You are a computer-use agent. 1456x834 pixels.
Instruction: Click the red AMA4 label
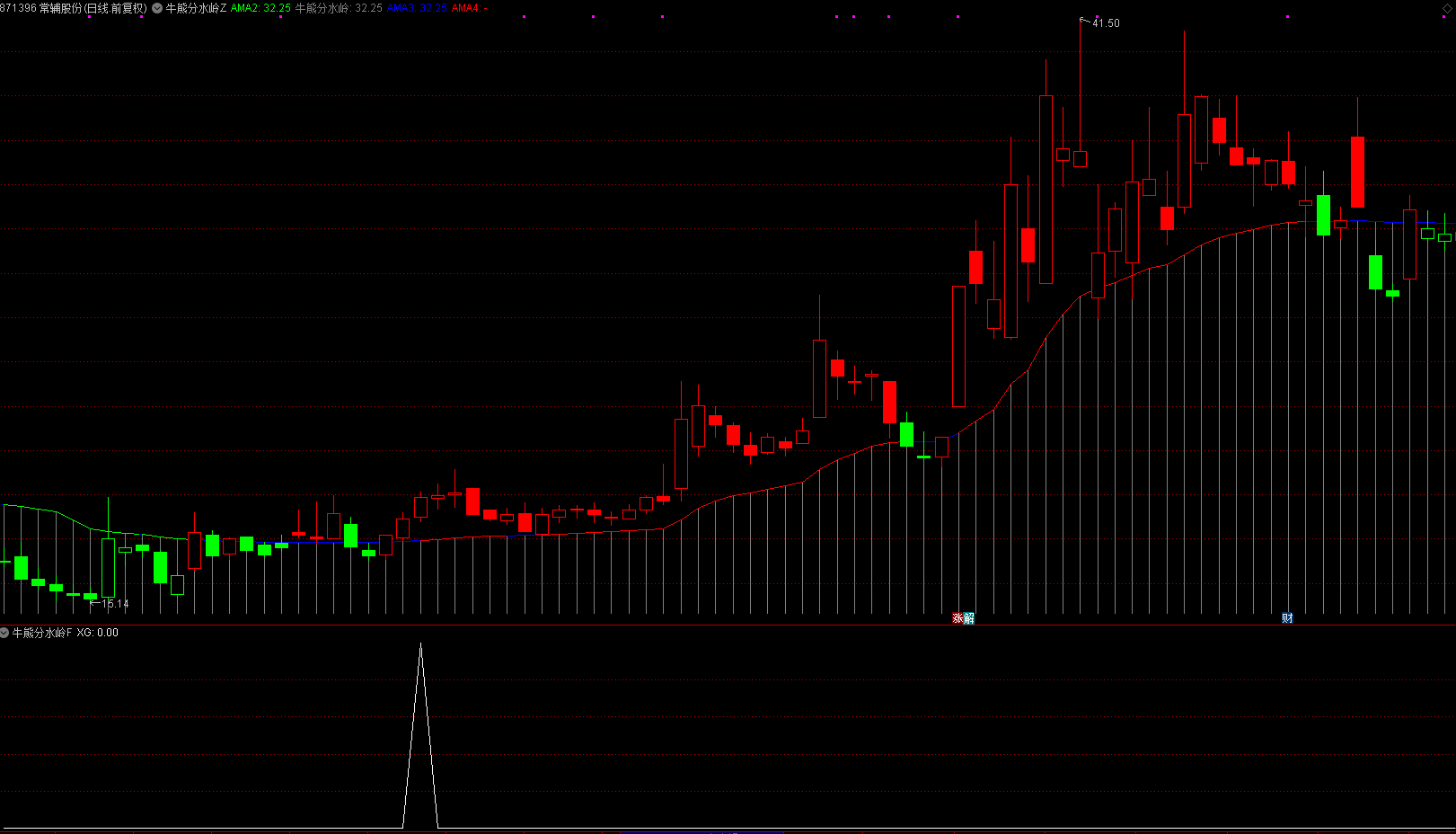[469, 8]
